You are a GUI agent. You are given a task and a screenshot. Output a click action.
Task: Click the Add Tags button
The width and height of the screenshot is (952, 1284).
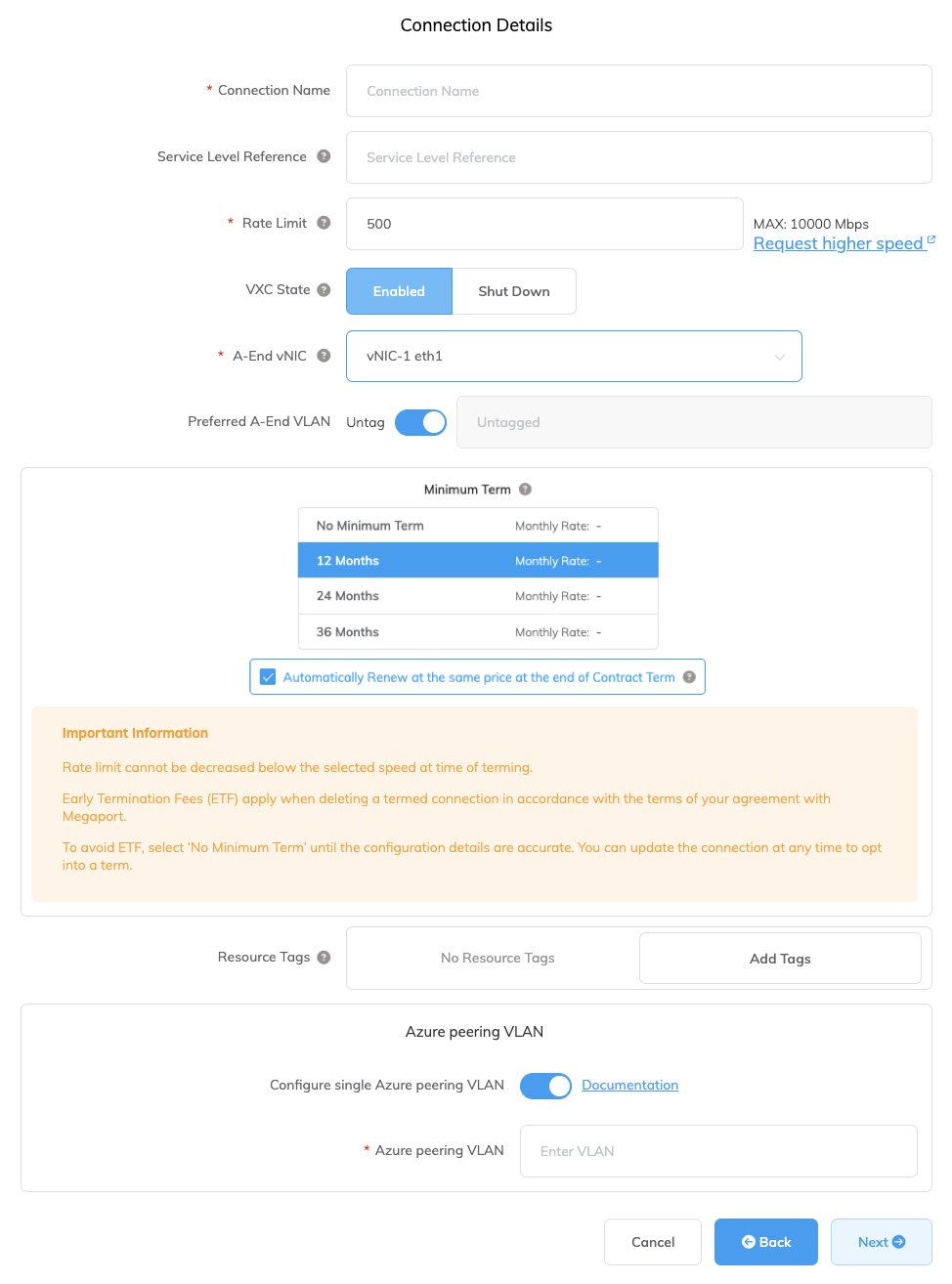(779, 958)
